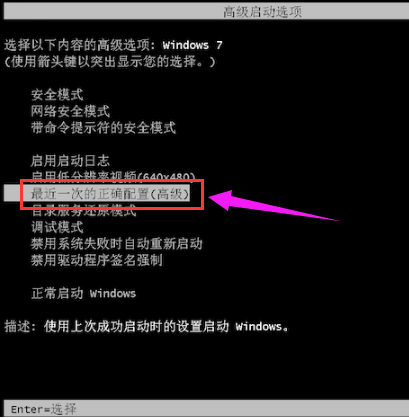The height and width of the screenshot is (418, 409).
Task: Select 启用低分辨率视频(640x480) option
Action: [113, 176]
